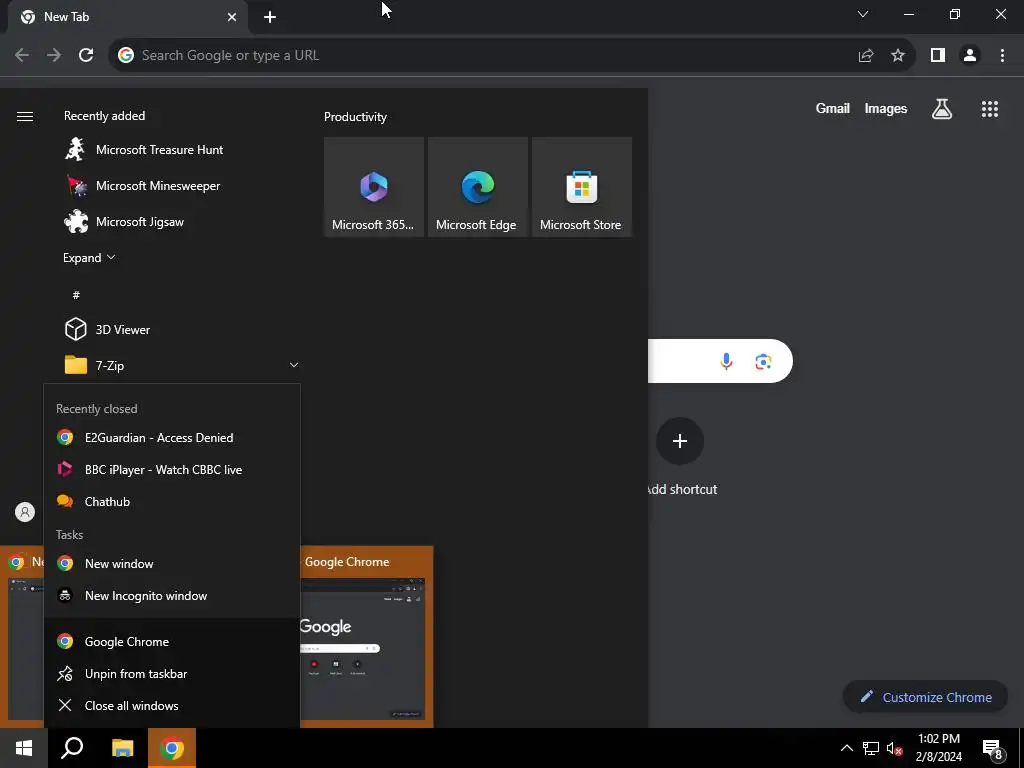Click the Productivity group heading

(355, 116)
